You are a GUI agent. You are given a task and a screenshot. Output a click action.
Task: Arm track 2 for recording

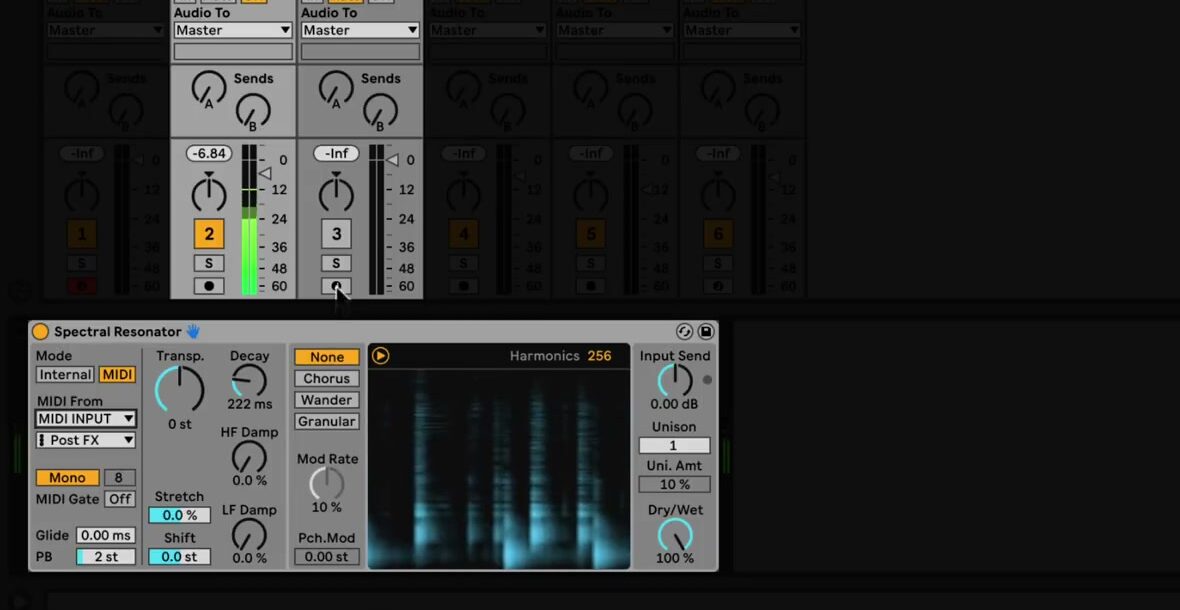(208, 286)
